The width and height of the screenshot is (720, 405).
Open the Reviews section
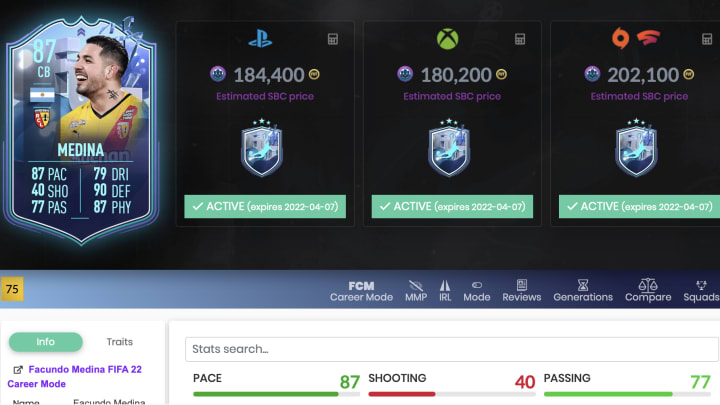tap(522, 291)
